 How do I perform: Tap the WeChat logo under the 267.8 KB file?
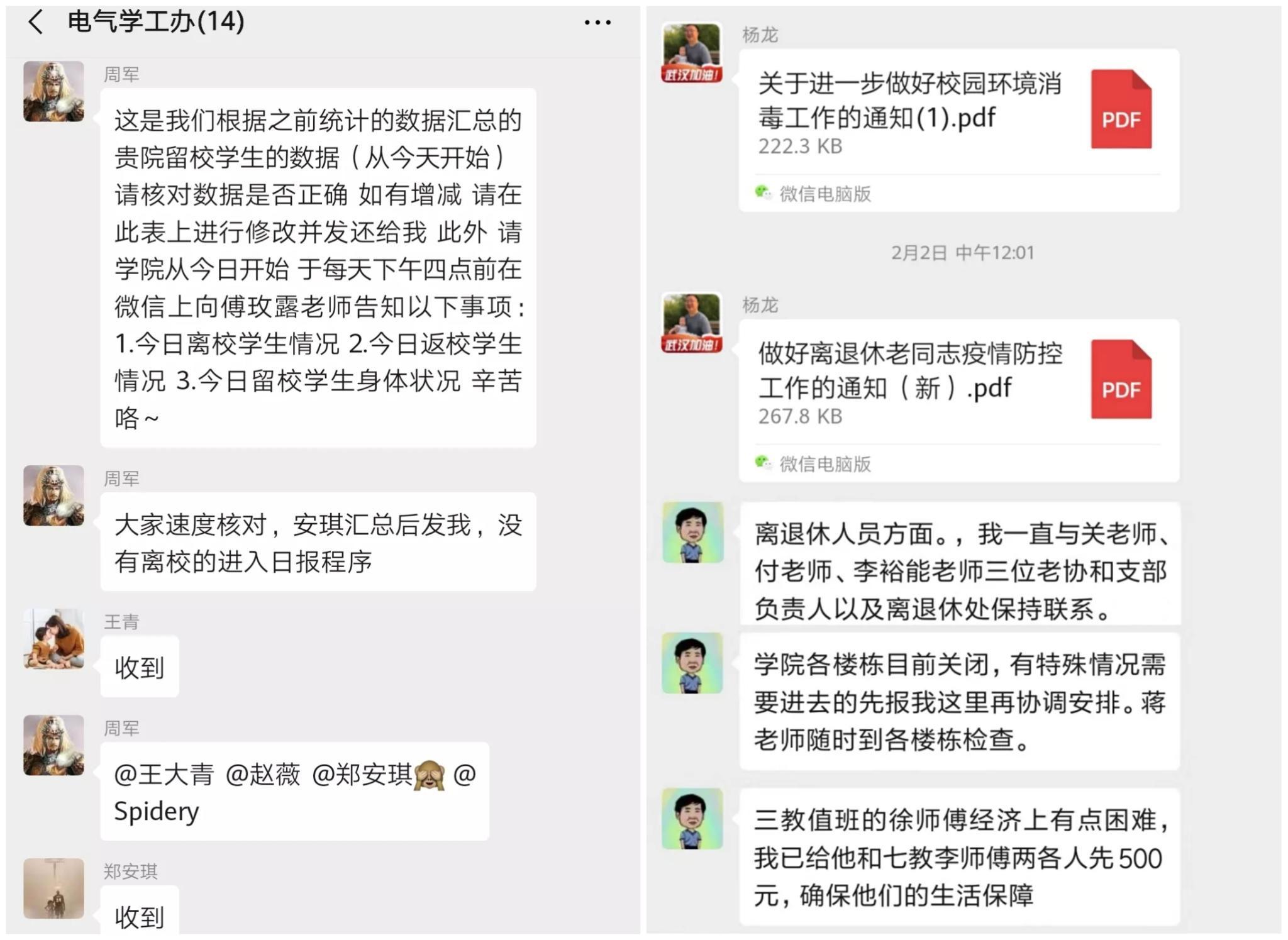763,463
